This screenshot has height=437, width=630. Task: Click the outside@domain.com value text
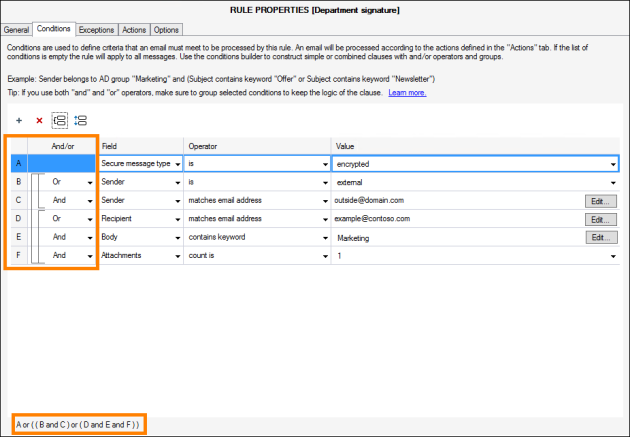[369, 200]
